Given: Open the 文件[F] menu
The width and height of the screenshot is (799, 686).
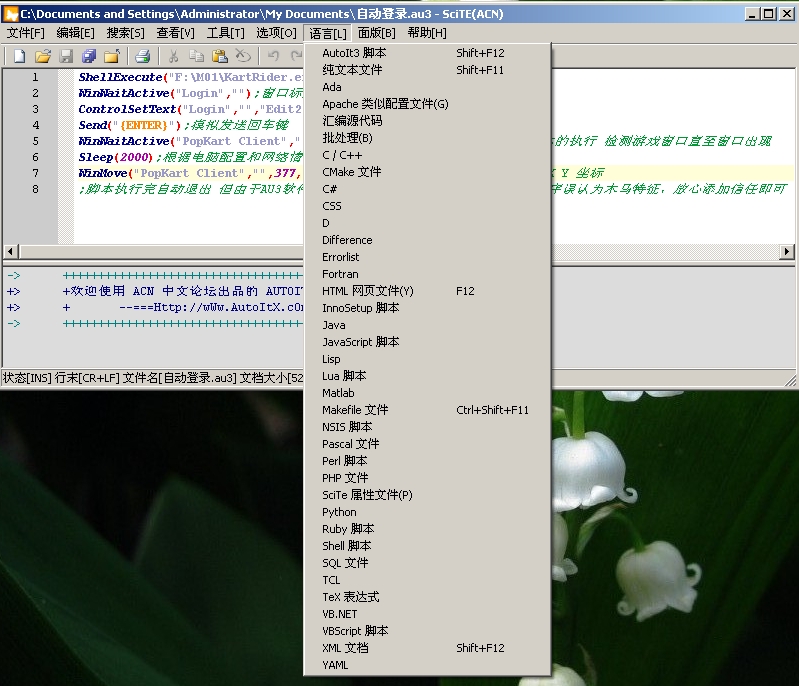Looking at the screenshot, I should [25, 33].
